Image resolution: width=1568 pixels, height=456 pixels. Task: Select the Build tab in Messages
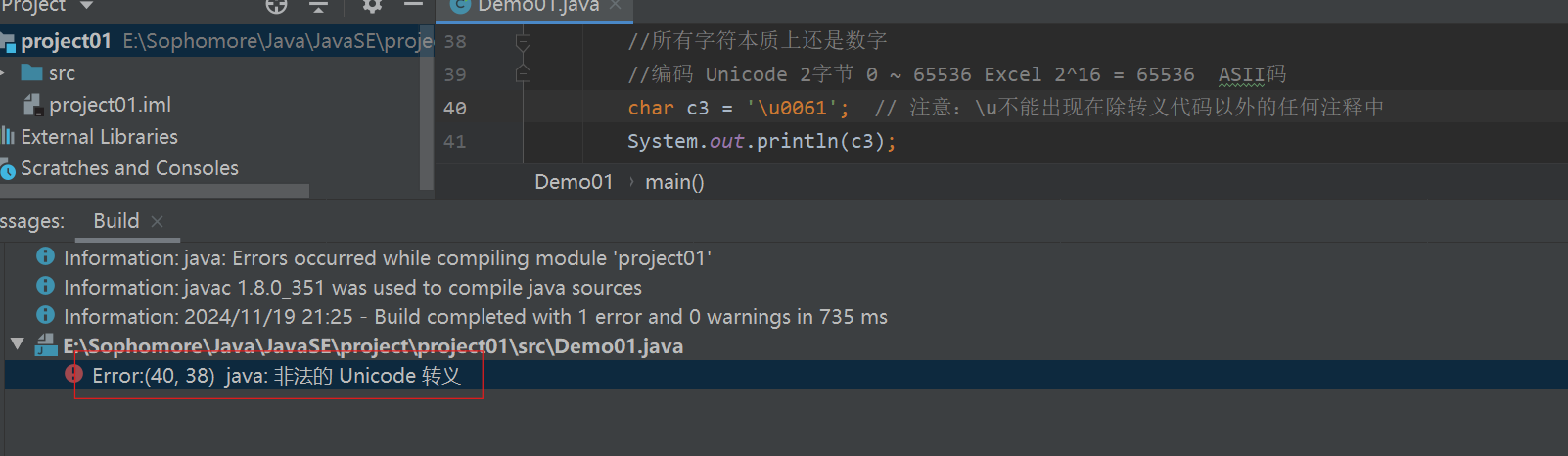tap(115, 221)
